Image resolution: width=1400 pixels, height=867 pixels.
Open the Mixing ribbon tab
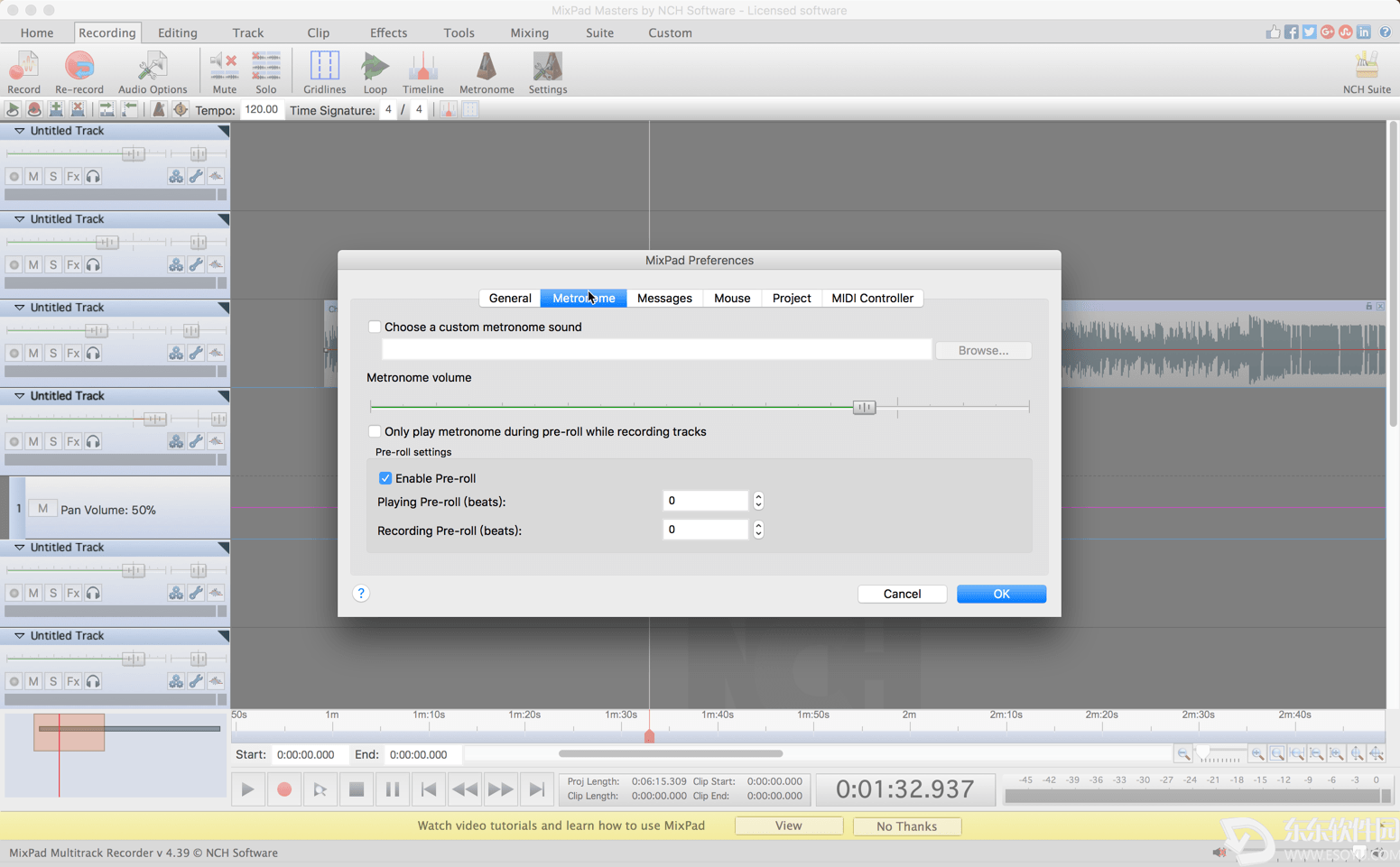pos(529,32)
